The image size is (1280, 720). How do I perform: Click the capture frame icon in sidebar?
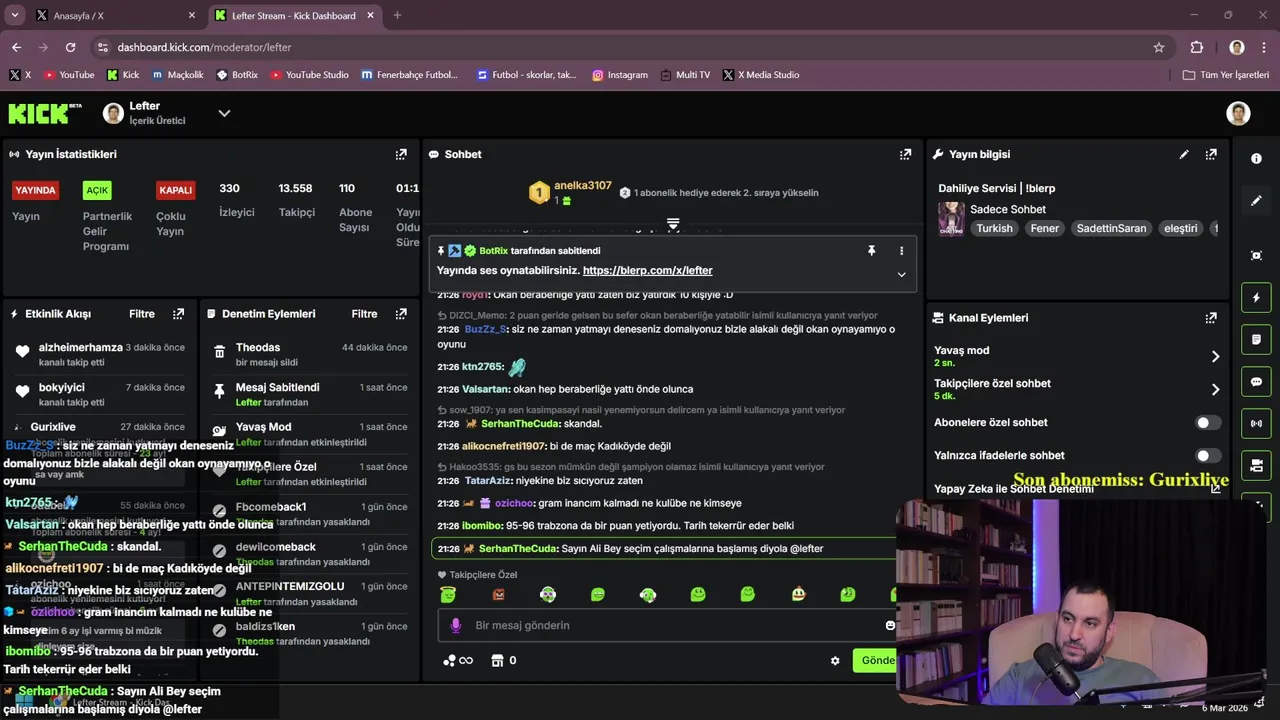1257,255
